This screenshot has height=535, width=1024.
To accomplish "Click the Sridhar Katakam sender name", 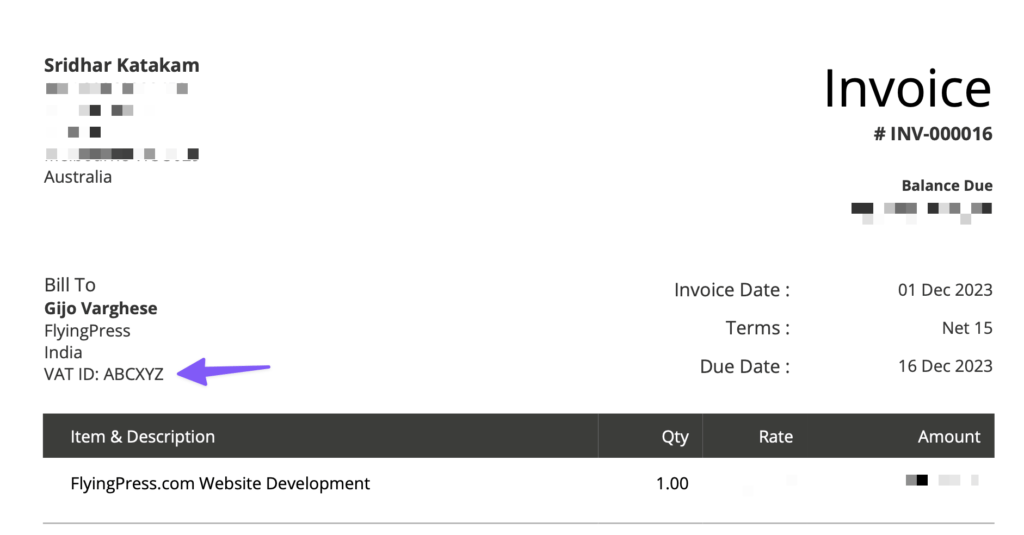I will 122,66.
